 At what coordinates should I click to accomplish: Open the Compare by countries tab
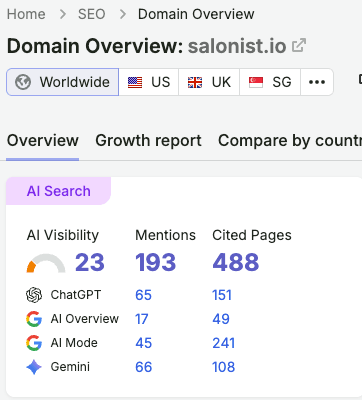290,141
